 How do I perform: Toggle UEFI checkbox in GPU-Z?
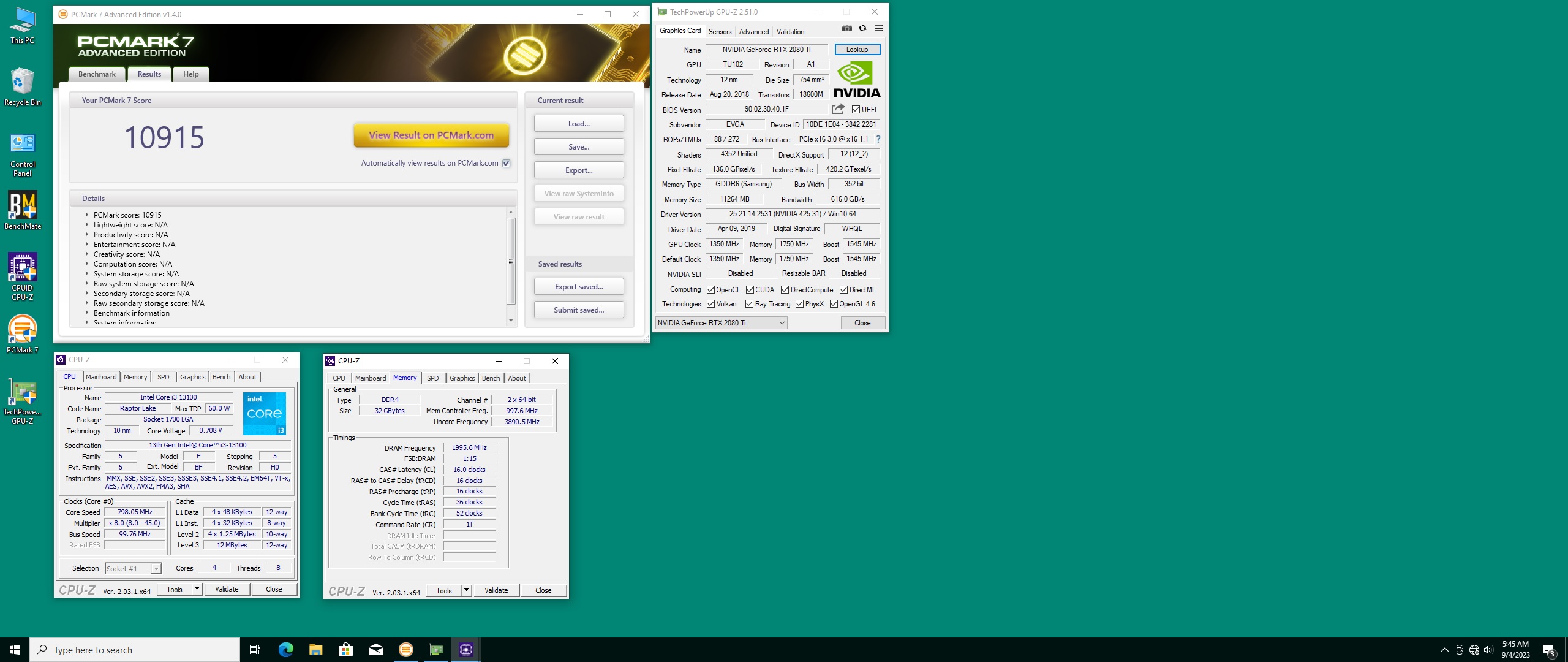(856, 110)
